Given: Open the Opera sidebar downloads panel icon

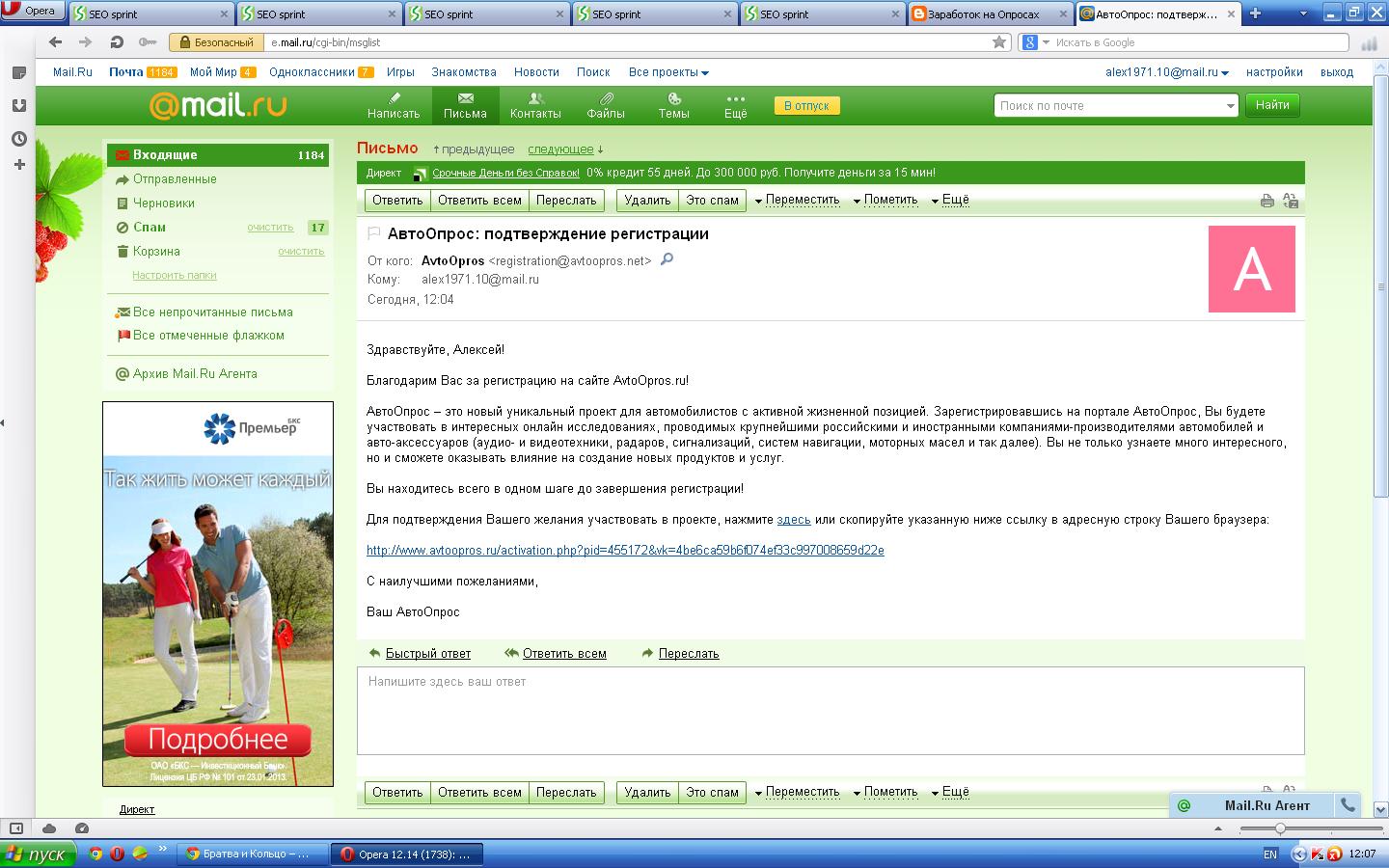Looking at the screenshot, I should coord(18,106).
